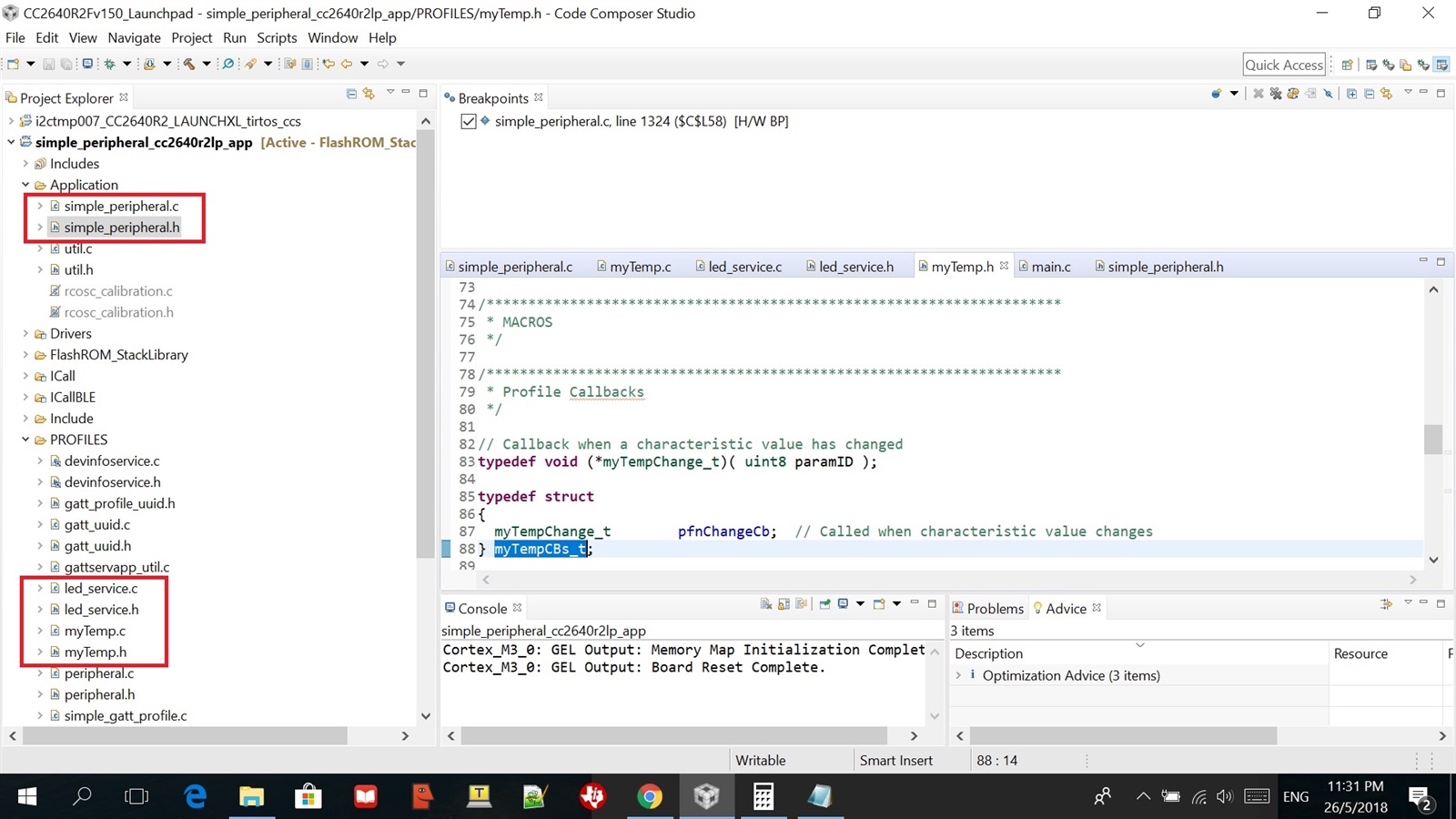Collapse the PROFILES folder
Screen dimensions: 1456x819
25,440
